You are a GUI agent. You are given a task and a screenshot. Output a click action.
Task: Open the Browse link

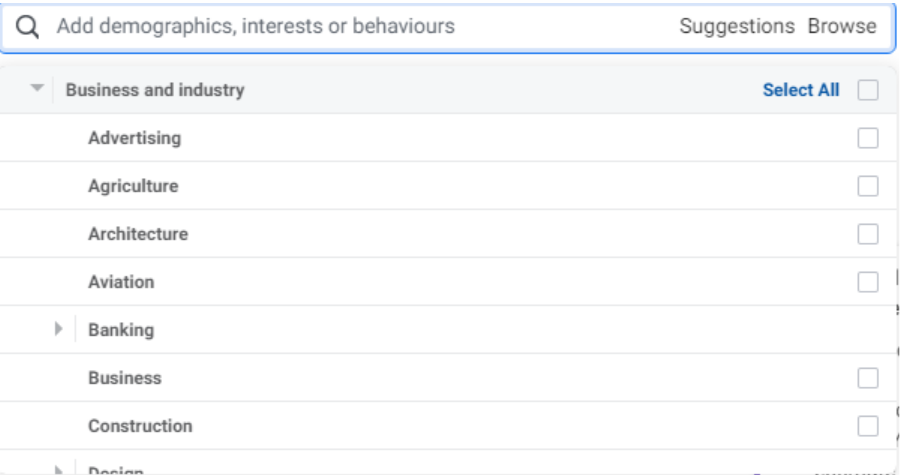point(842,27)
